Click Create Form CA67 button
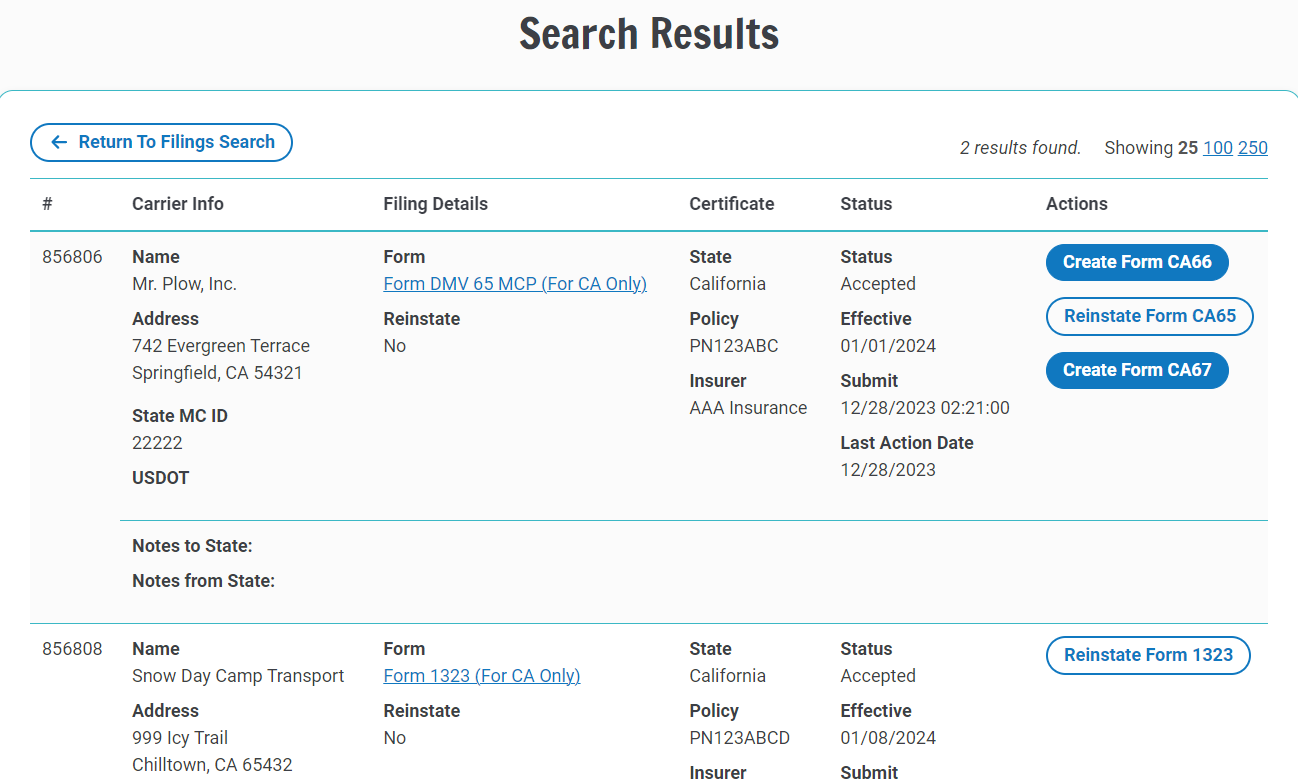Screen dimensions: 1298x781 1137,370
